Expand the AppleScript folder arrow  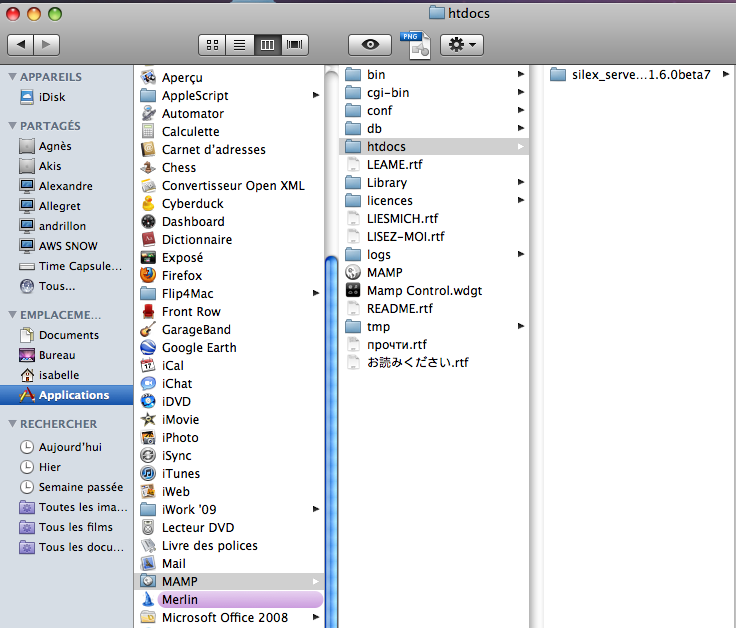pos(316,95)
